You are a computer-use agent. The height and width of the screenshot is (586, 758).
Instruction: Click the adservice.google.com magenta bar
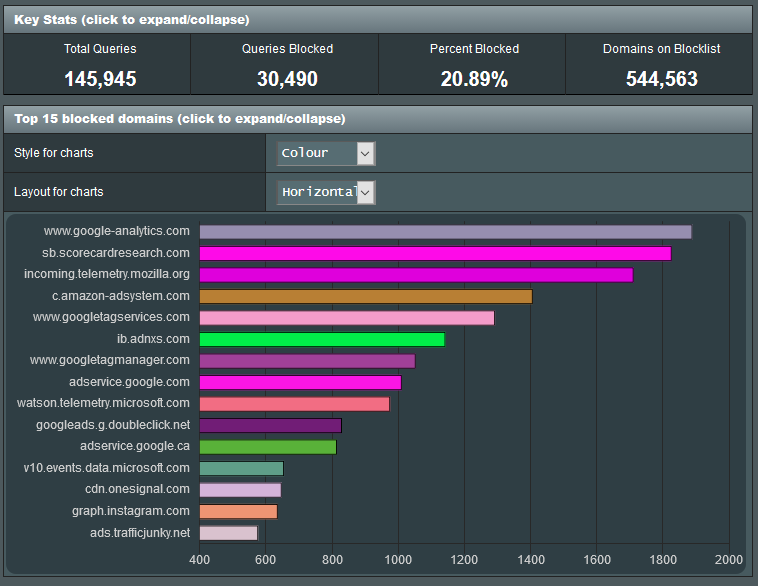click(300, 382)
